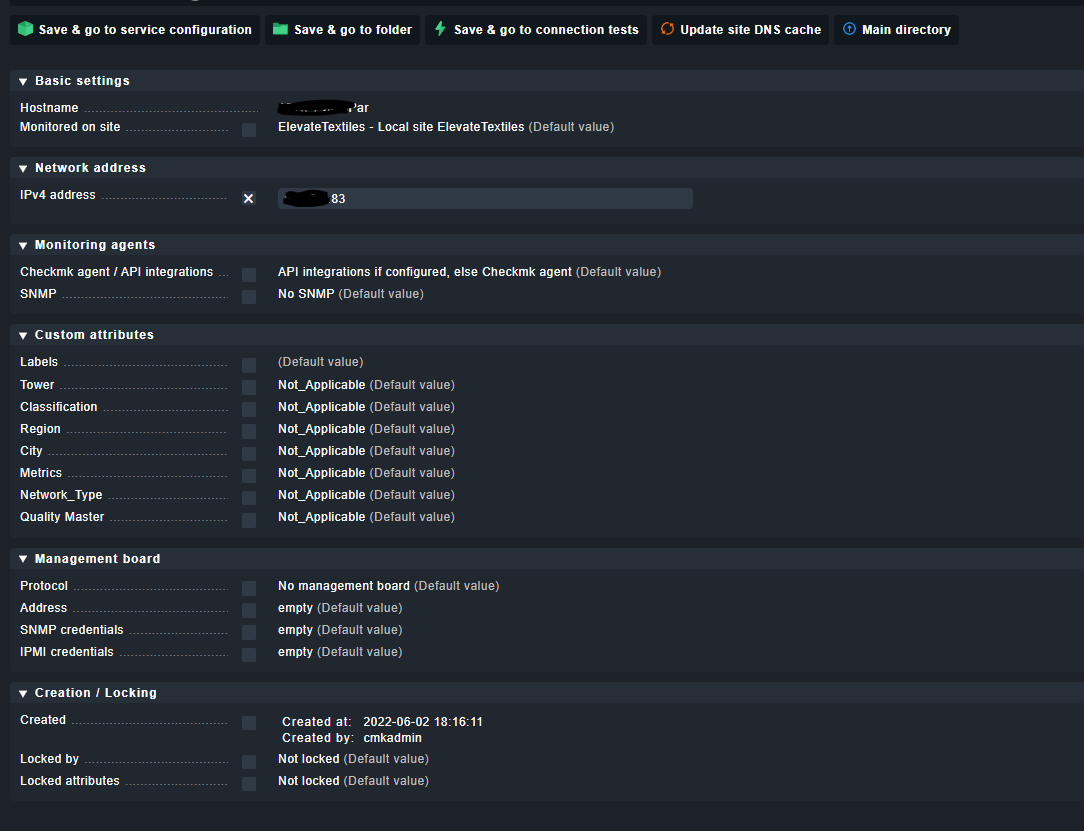This screenshot has width=1084, height=831.
Task: Collapse the Network address section
Action: click(x=22, y=168)
